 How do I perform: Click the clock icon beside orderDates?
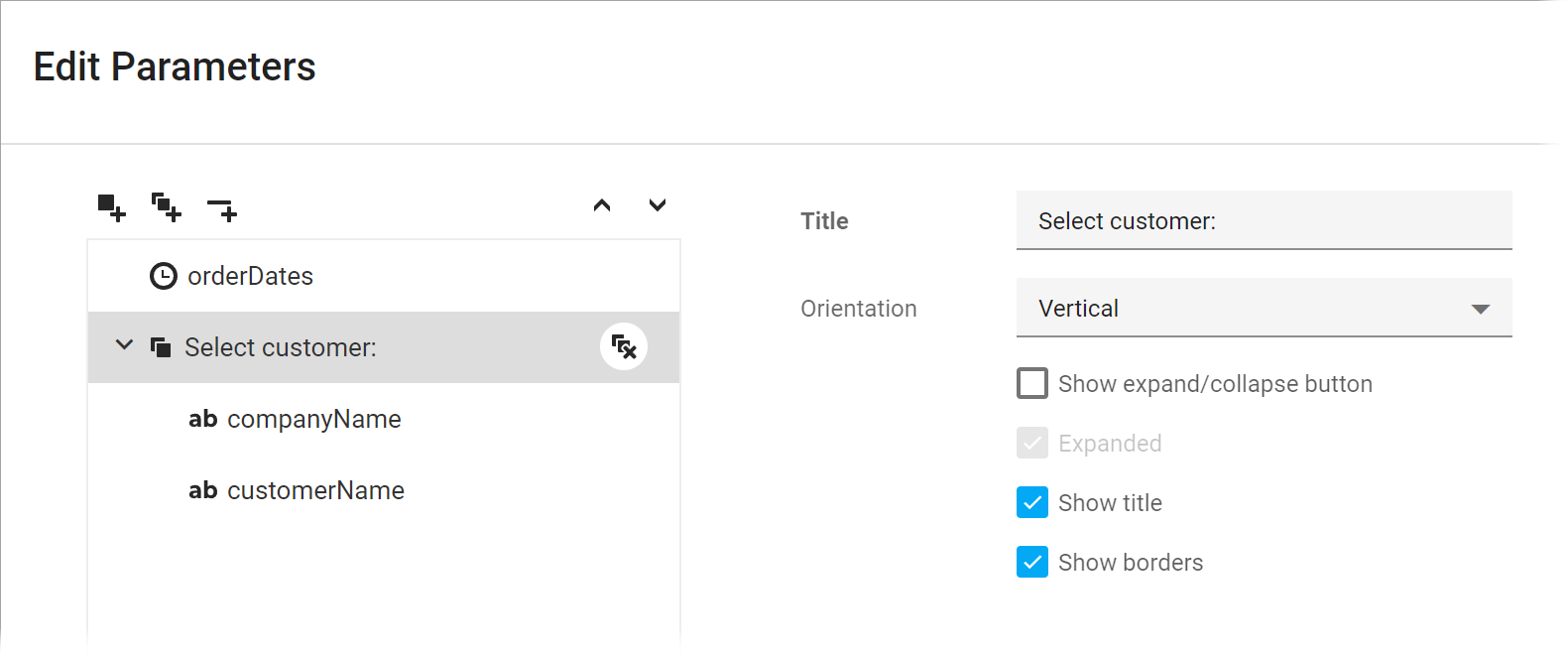tap(163, 276)
